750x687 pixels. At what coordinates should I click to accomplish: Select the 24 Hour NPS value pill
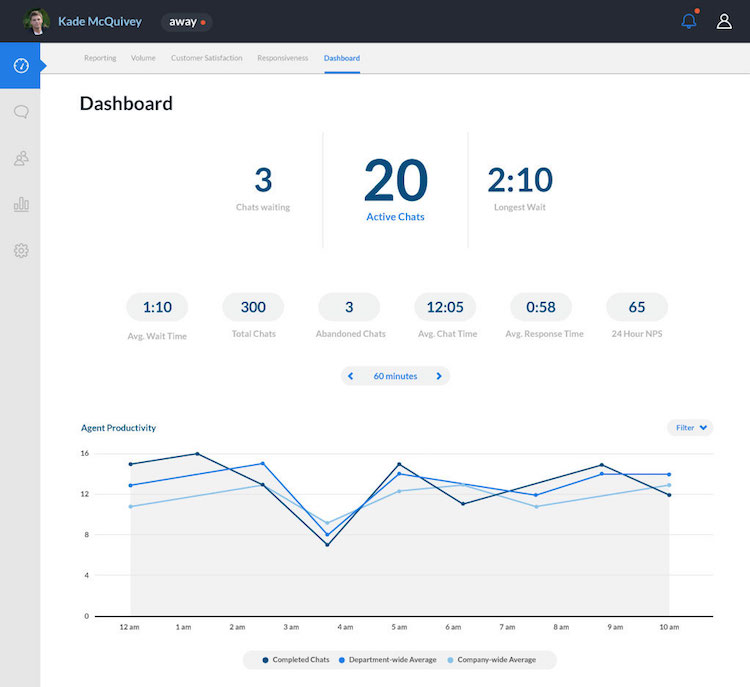click(x=637, y=307)
